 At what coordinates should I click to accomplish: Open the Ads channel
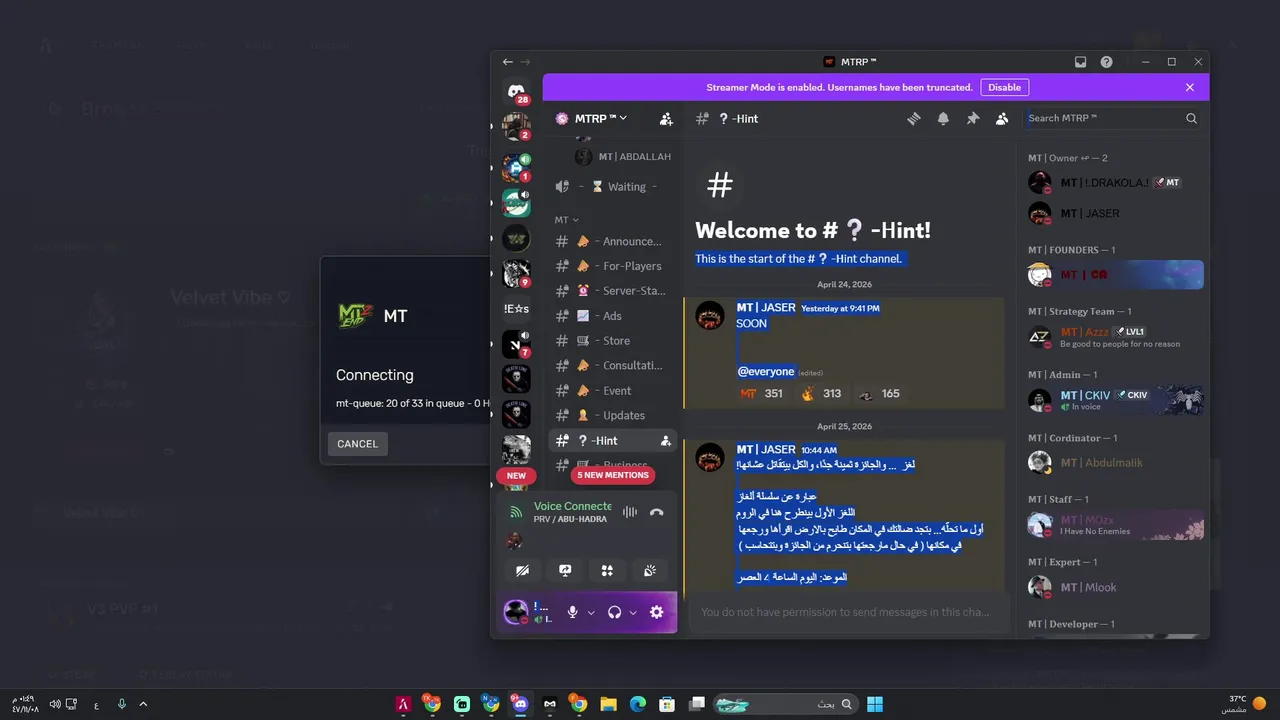tap(613, 316)
